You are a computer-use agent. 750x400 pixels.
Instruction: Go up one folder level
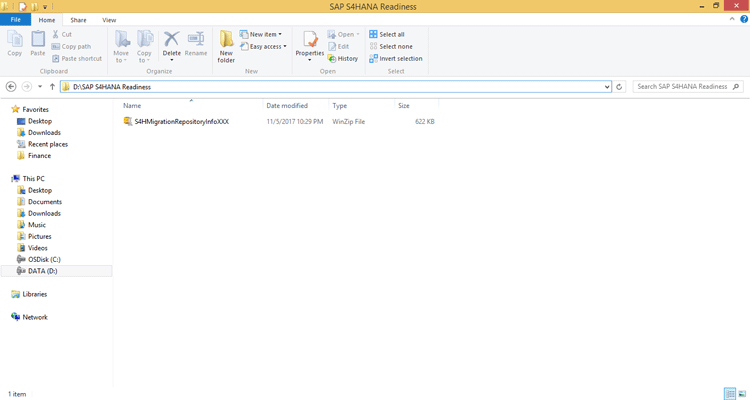pyautogui.click(x=52, y=87)
